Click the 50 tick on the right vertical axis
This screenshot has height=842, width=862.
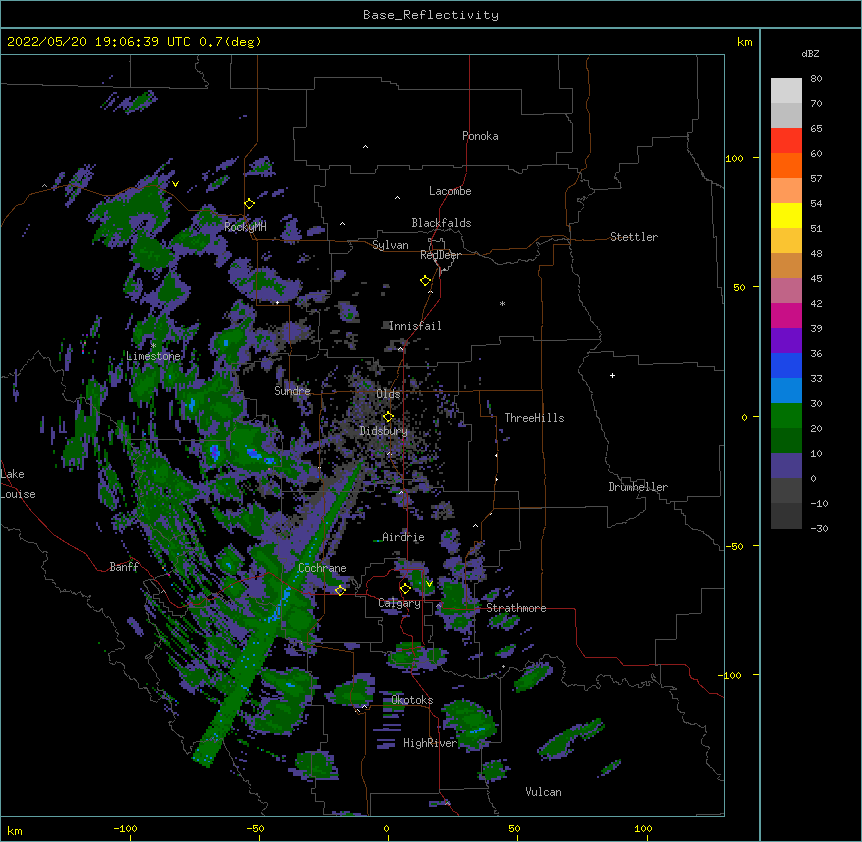(x=739, y=287)
